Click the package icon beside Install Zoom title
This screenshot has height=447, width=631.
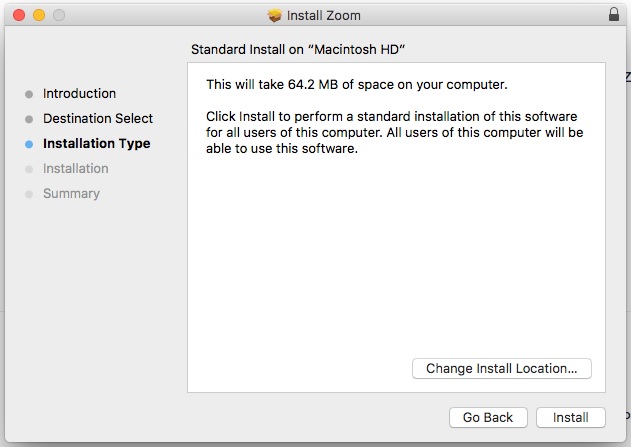point(276,15)
